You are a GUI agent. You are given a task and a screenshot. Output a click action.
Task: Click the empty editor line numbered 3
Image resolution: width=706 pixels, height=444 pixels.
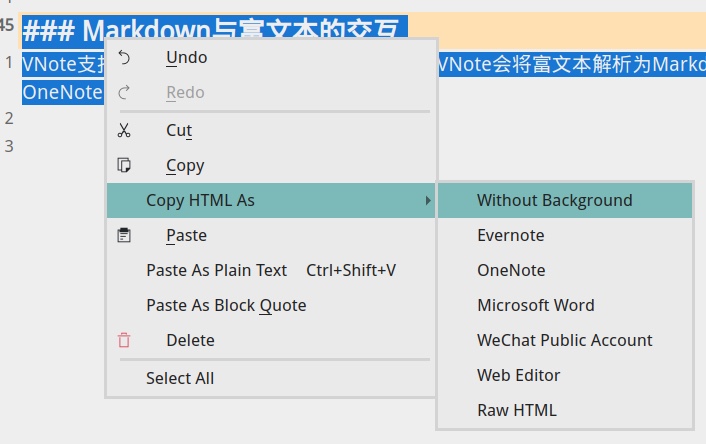pyautogui.click(x=60, y=146)
